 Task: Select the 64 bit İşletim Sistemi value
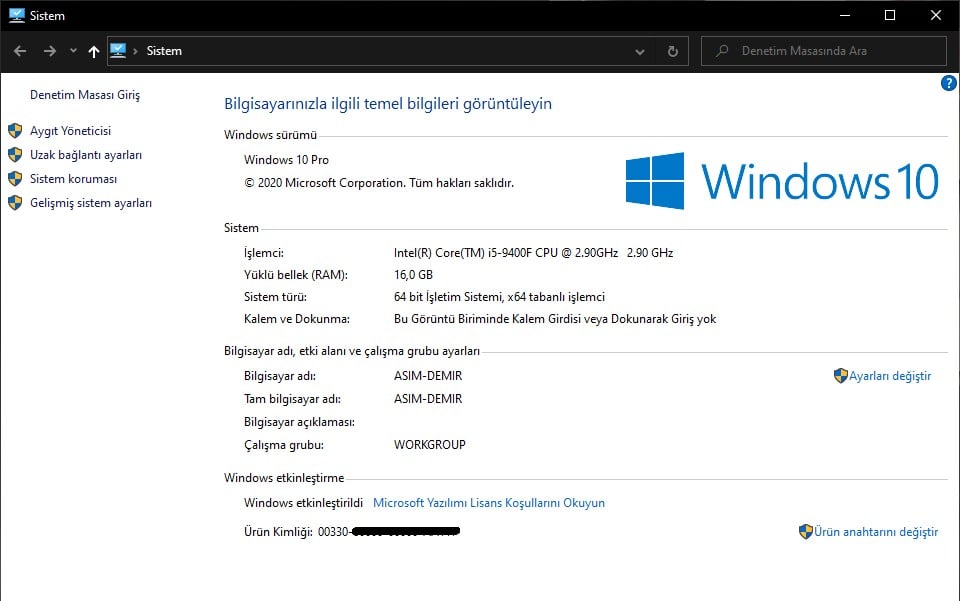(499, 297)
